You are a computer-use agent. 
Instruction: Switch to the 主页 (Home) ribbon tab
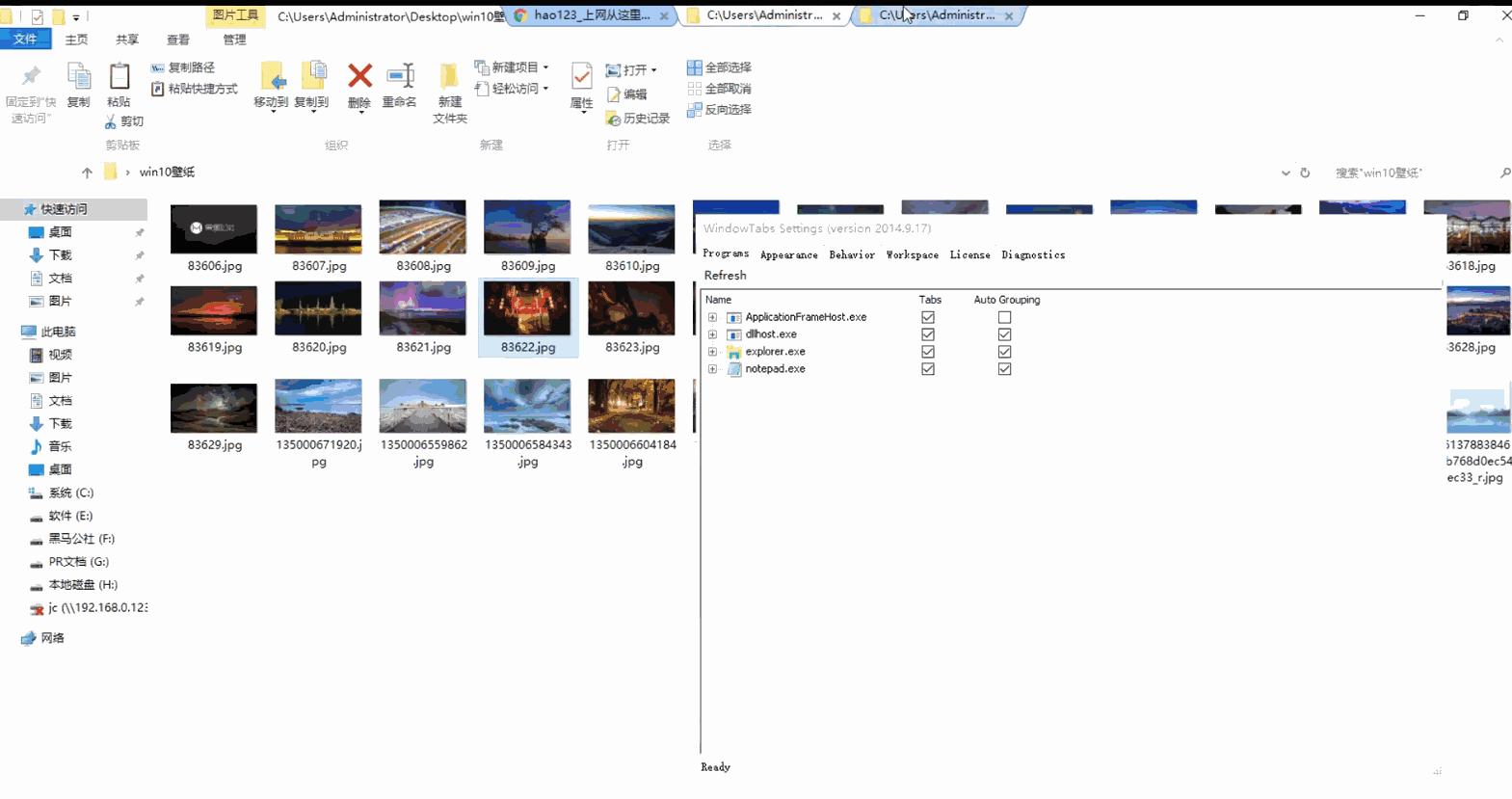coord(76,40)
